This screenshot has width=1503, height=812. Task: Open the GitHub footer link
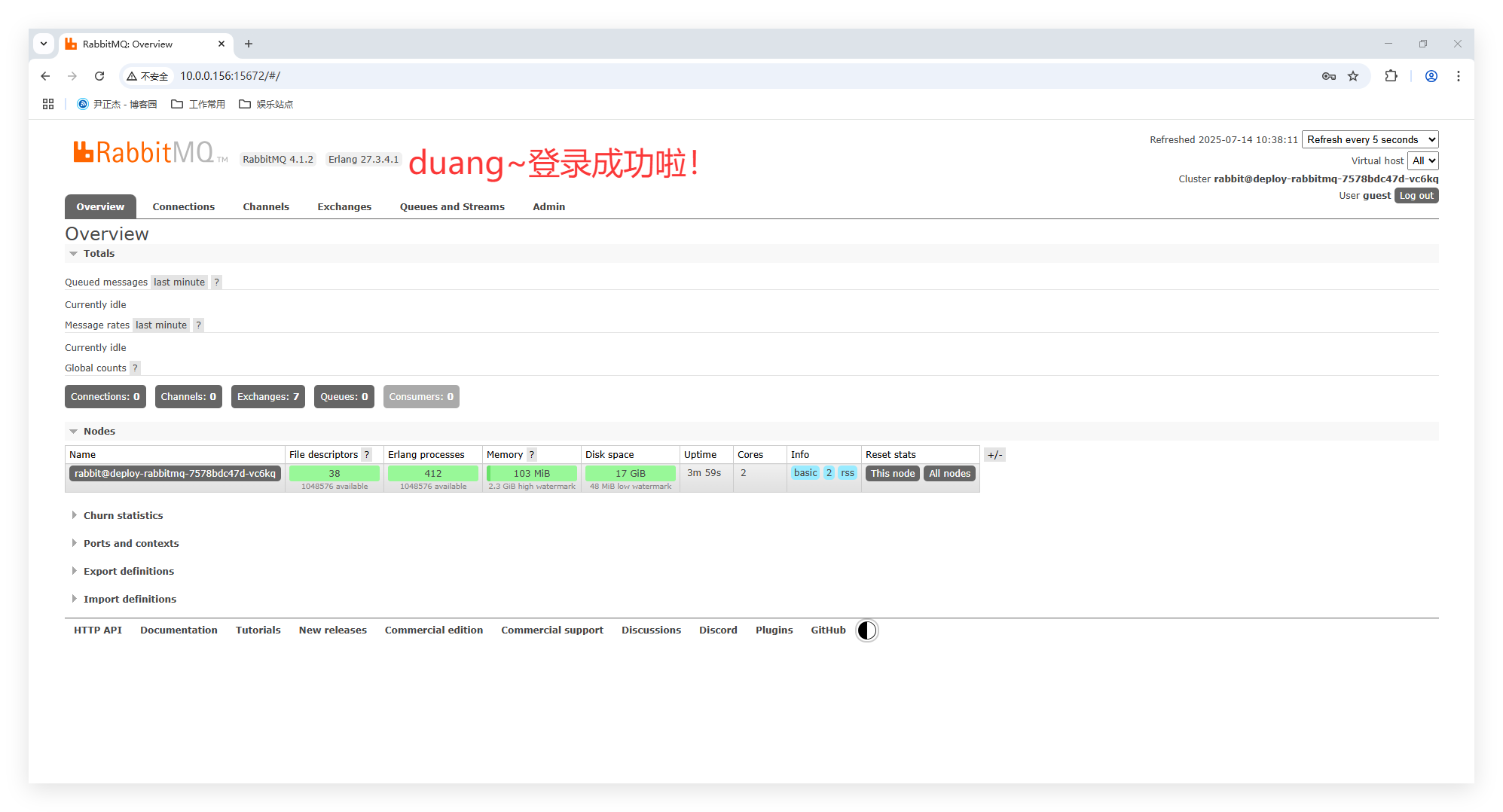tap(829, 630)
